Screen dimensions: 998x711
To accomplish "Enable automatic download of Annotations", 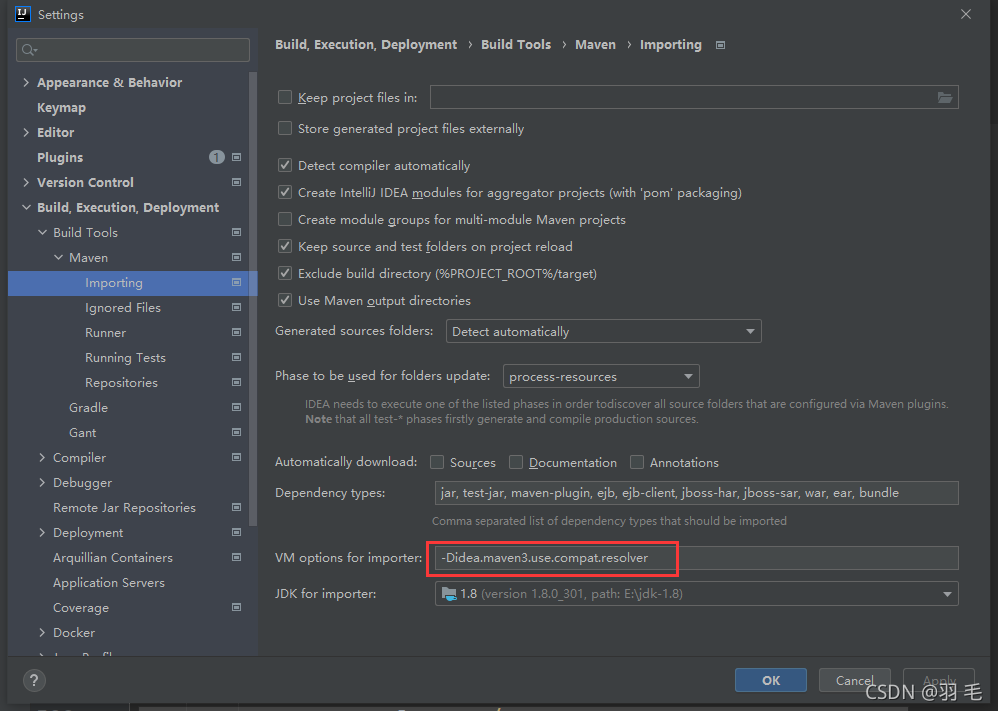I will pos(636,462).
